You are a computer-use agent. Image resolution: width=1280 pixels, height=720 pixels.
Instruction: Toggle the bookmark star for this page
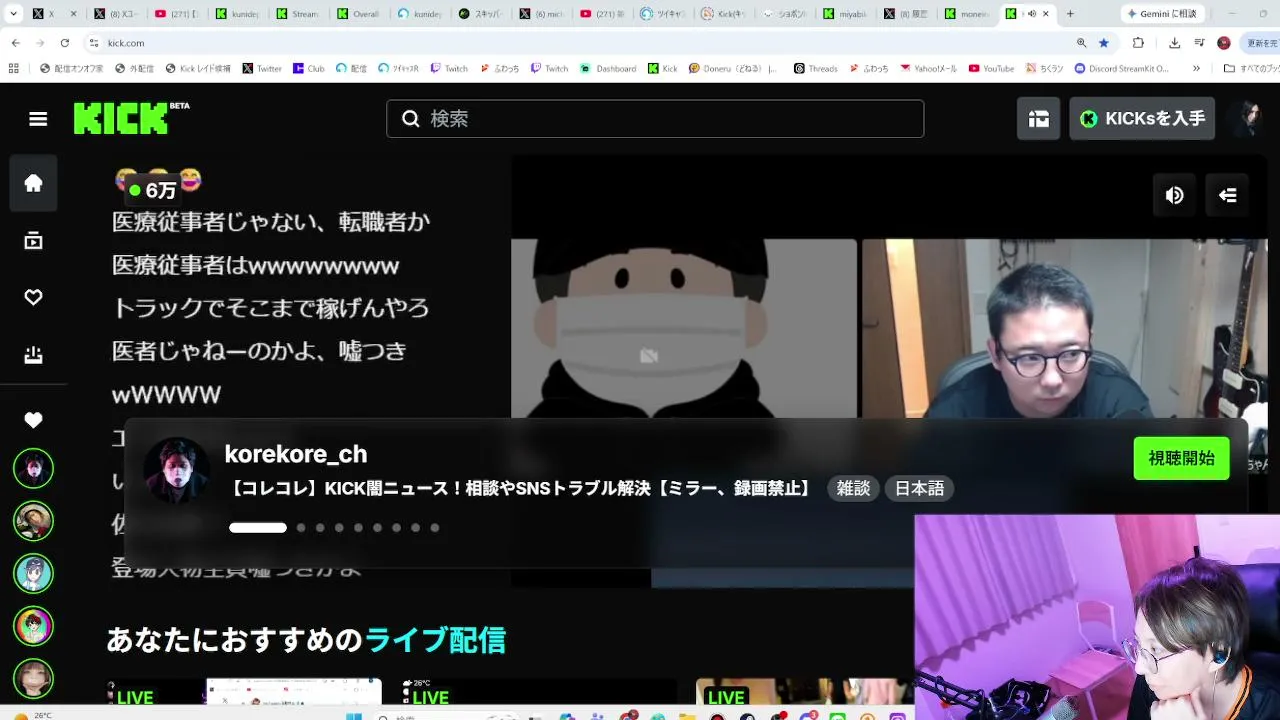[x=1104, y=43]
